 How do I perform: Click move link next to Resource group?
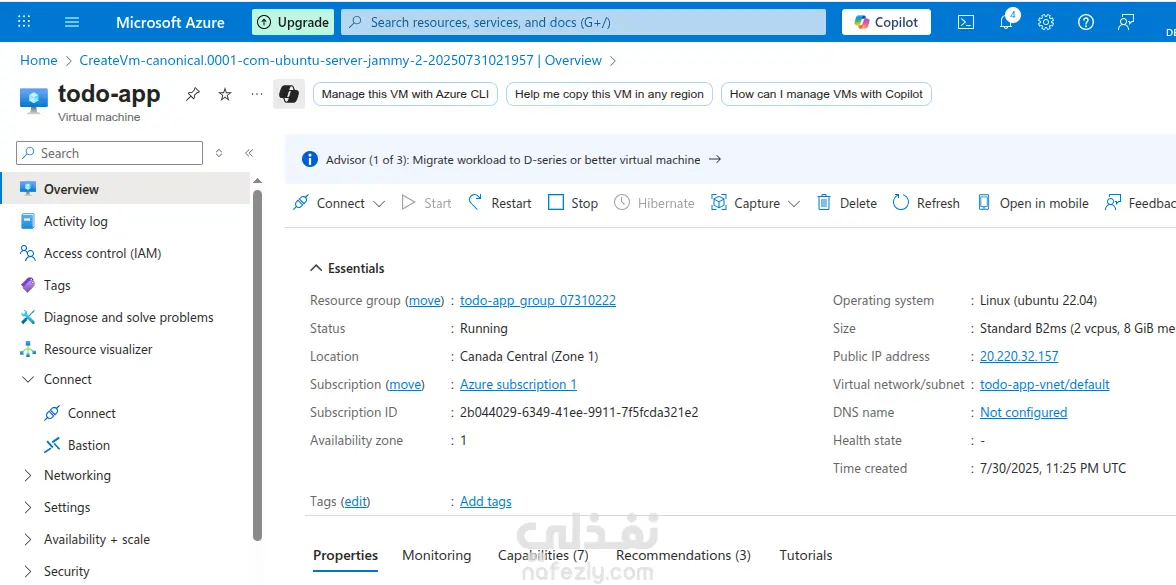click(x=425, y=301)
